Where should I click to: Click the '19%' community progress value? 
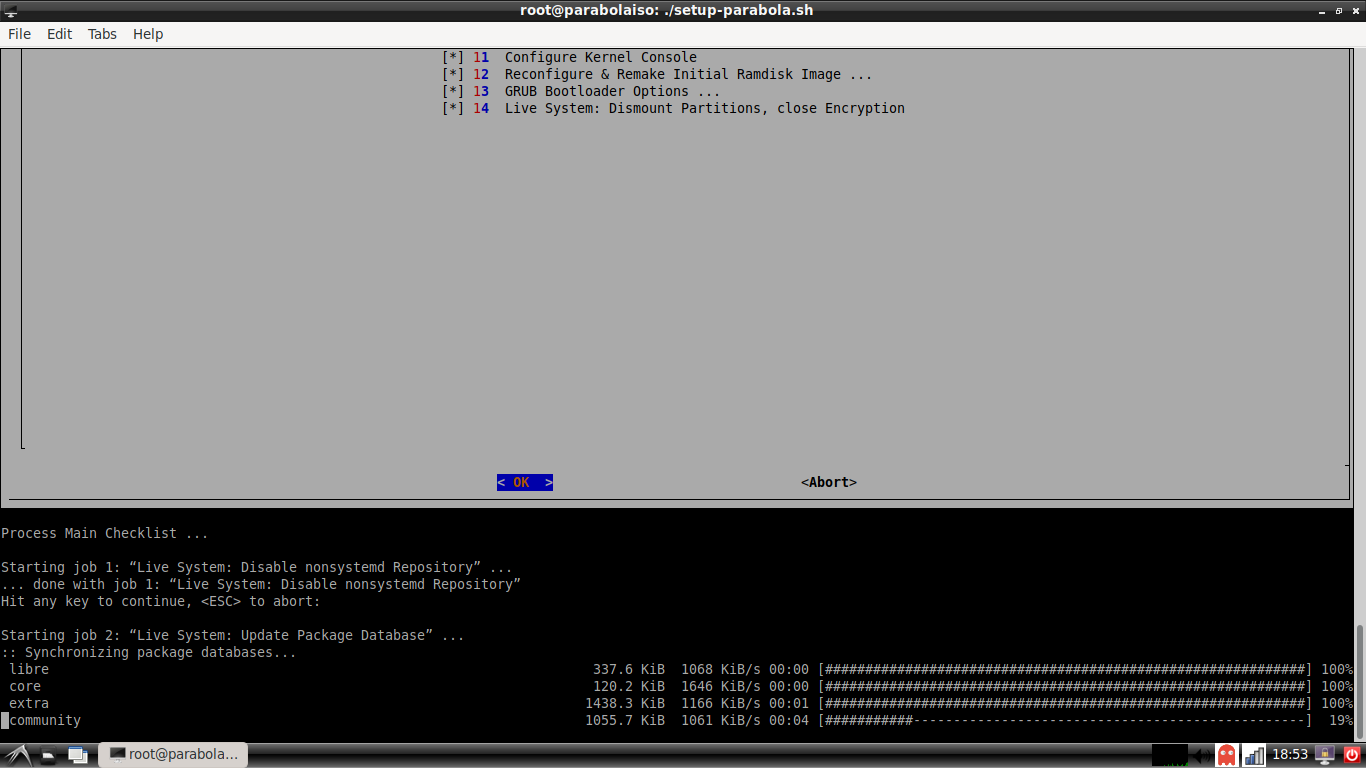coord(1341,720)
